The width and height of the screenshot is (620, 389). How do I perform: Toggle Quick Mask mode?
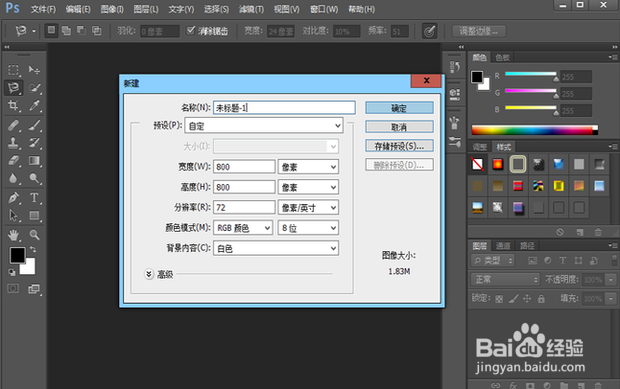point(13,288)
